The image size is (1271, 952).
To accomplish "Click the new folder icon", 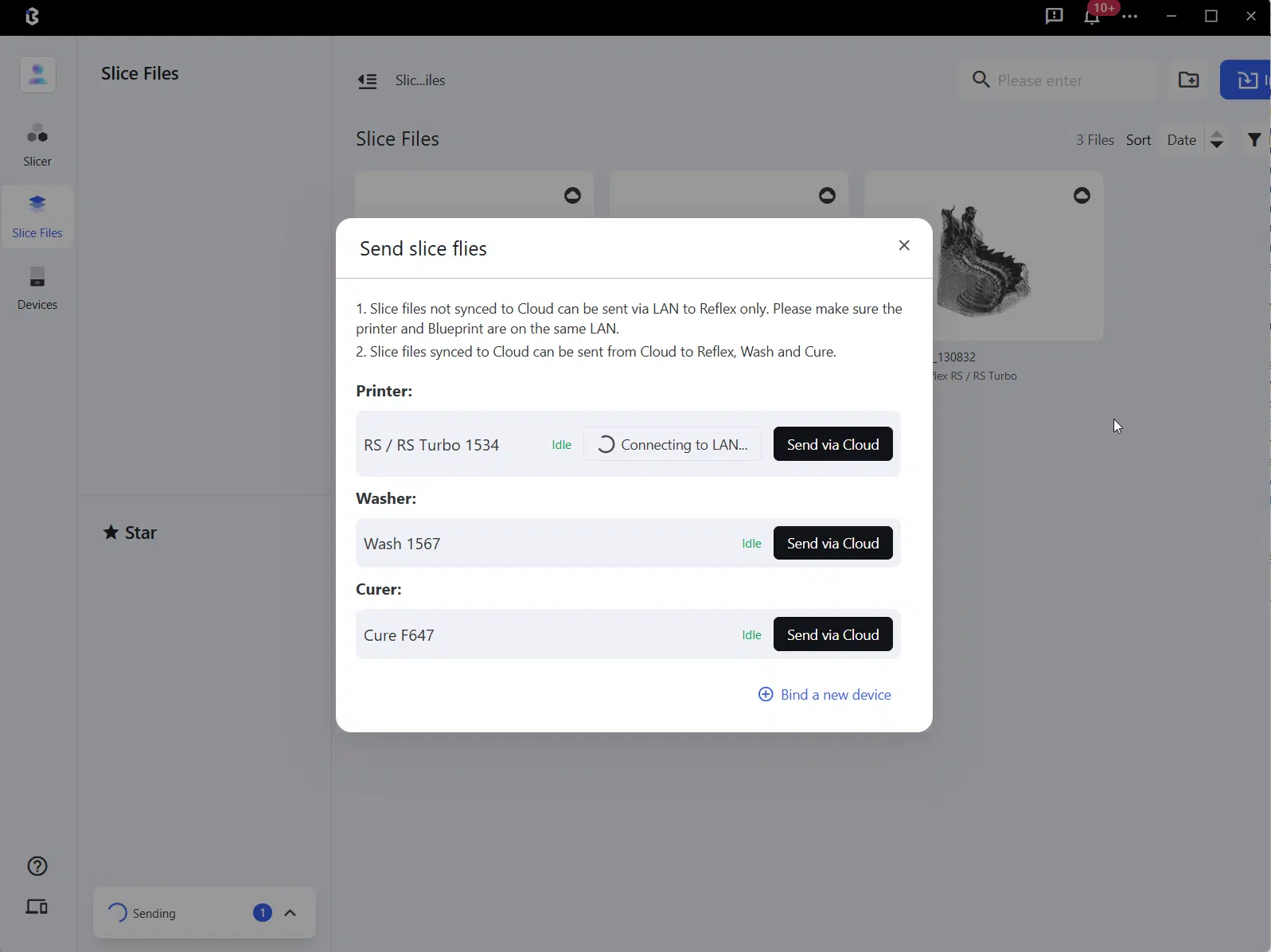I will click(x=1188, y=80).
